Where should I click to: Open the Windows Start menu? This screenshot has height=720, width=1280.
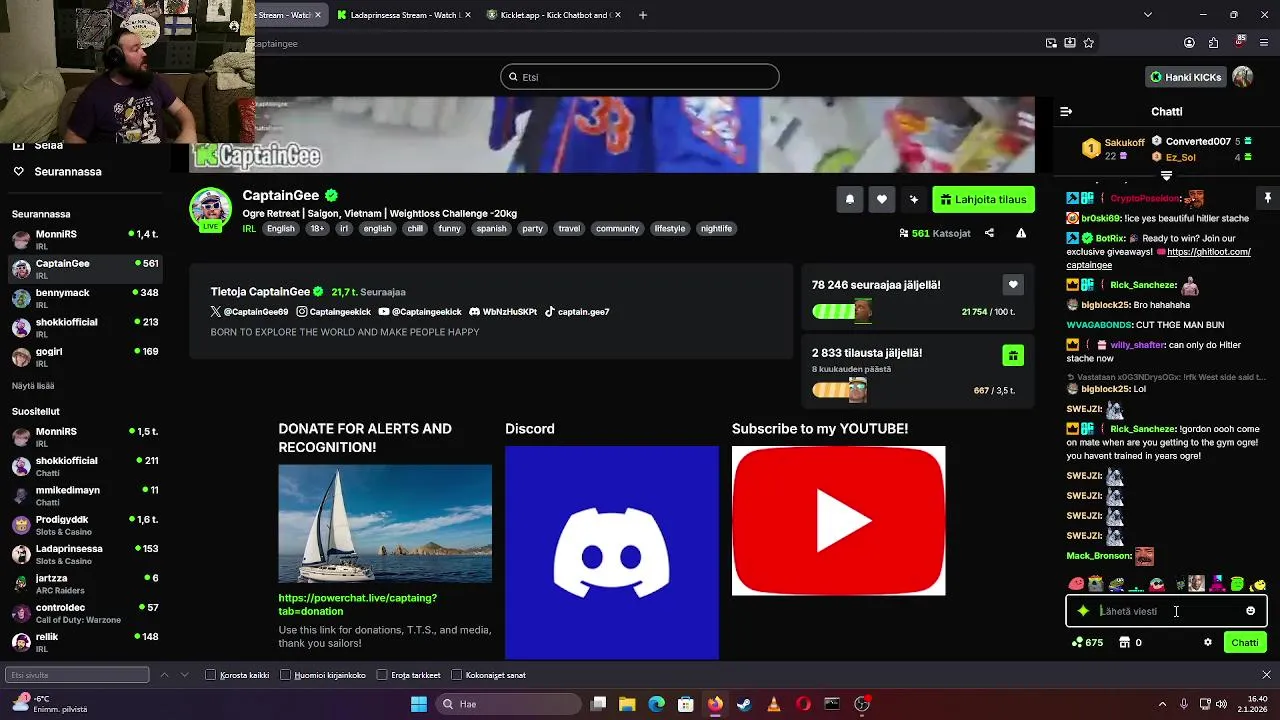419,704
